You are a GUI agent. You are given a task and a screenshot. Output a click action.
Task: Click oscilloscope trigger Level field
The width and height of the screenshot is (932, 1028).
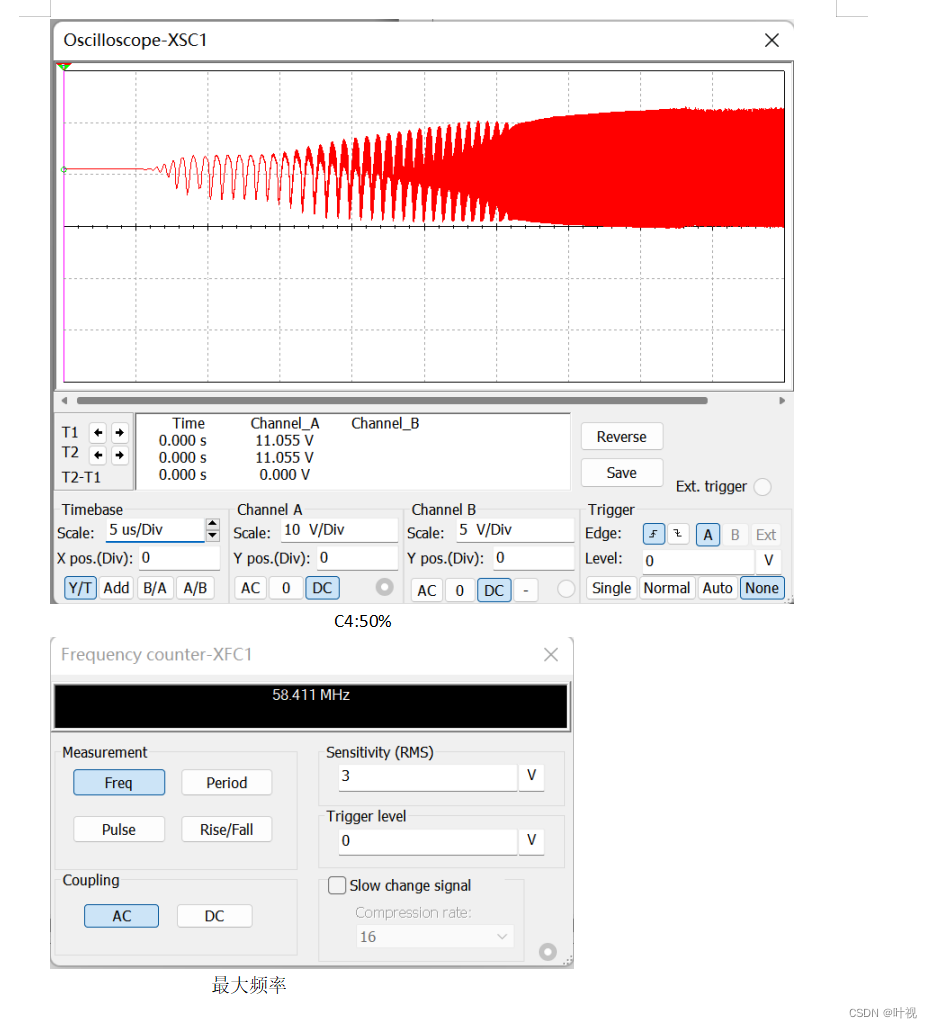point(699,561)
